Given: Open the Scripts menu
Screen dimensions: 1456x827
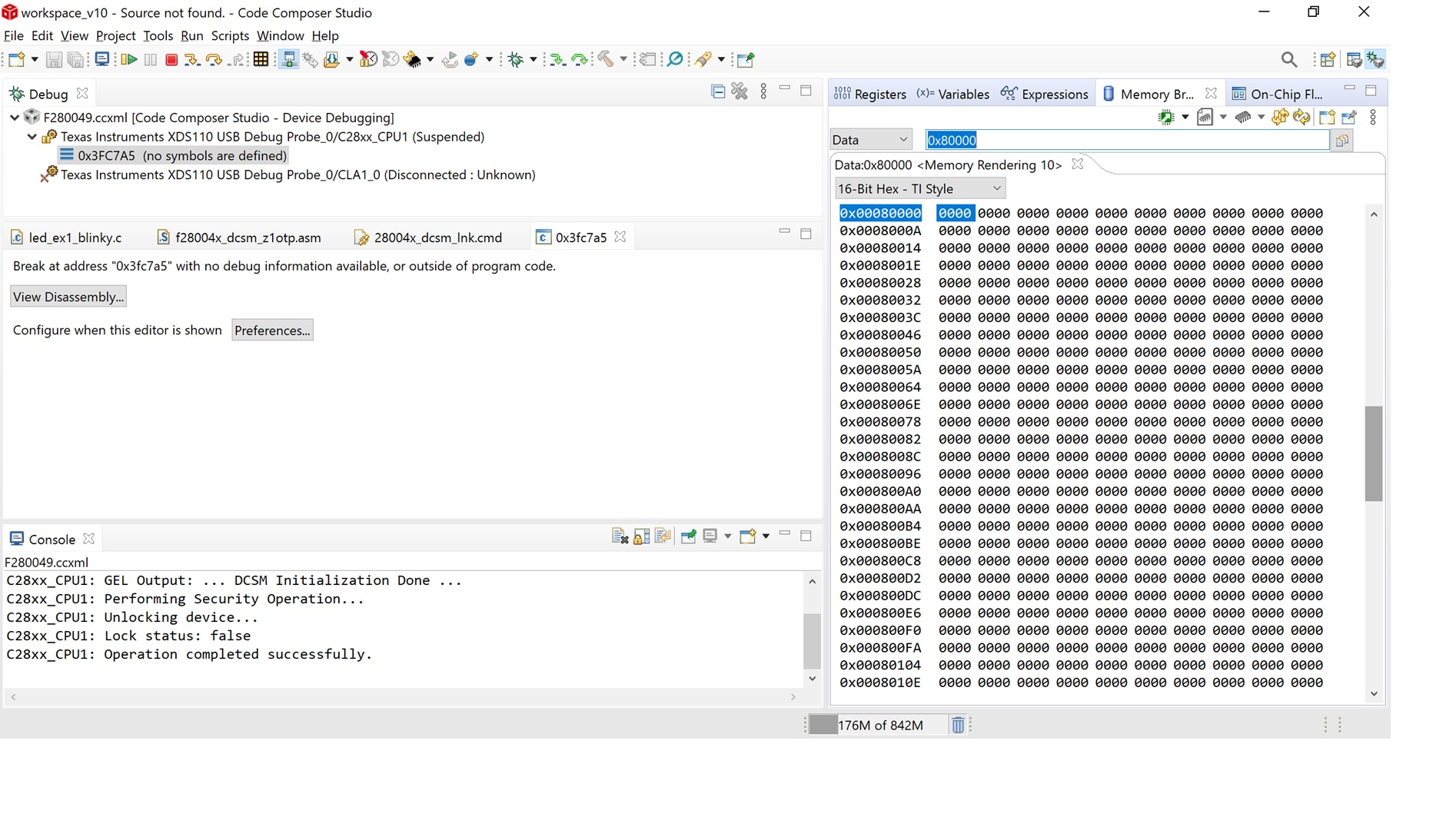Looking at the screenshot, I should (230, 36).
